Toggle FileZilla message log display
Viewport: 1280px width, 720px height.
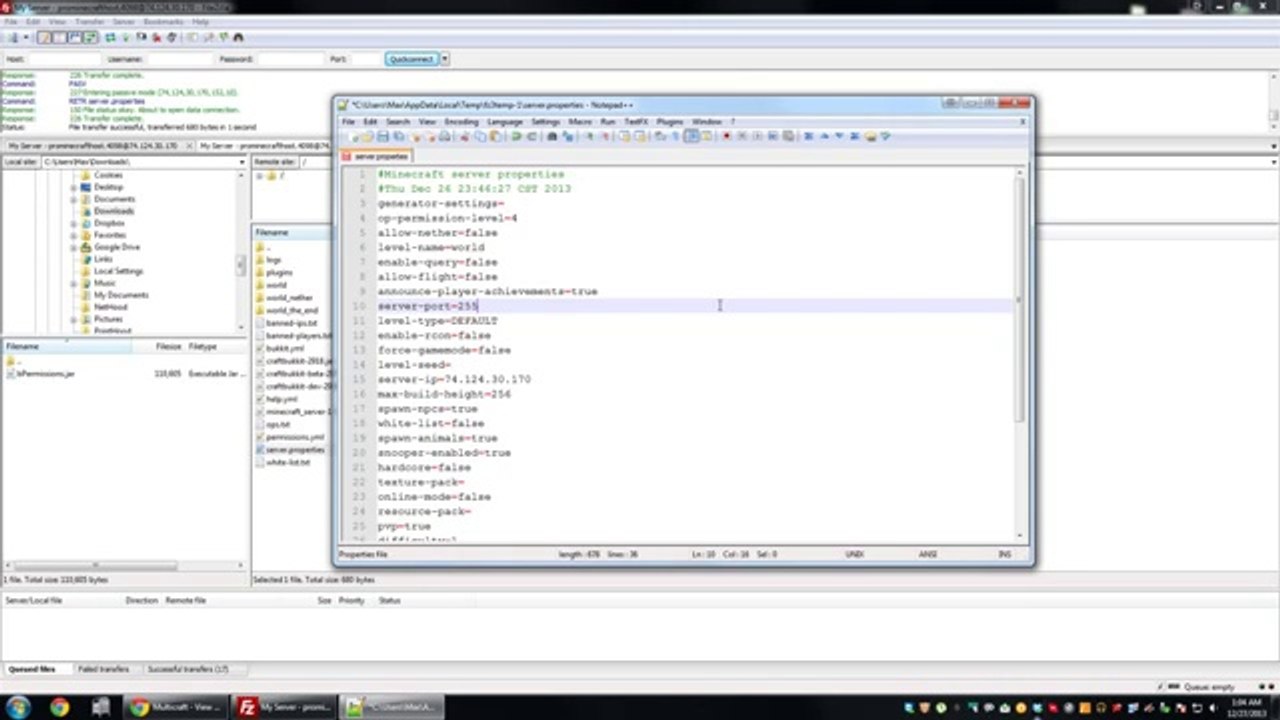pos(44,37)
